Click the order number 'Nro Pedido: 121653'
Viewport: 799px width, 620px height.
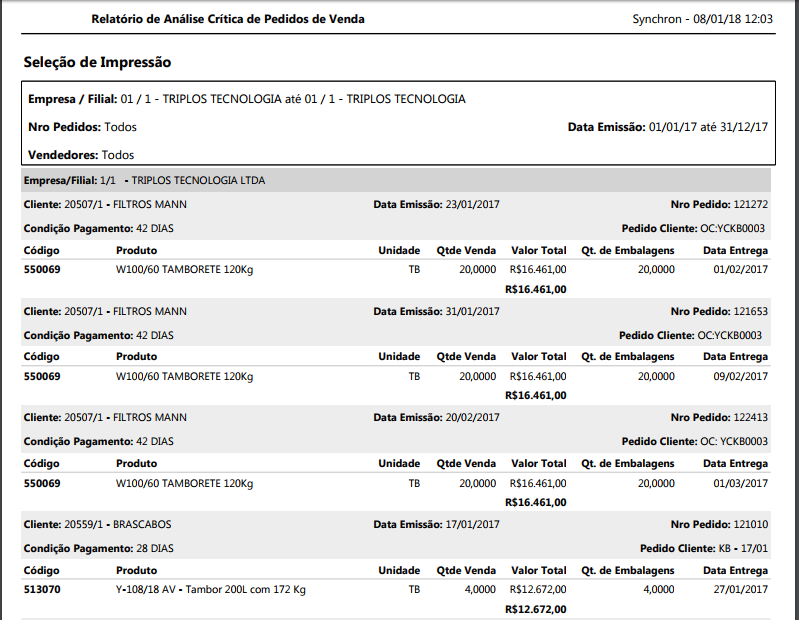[x=719, y=311]
